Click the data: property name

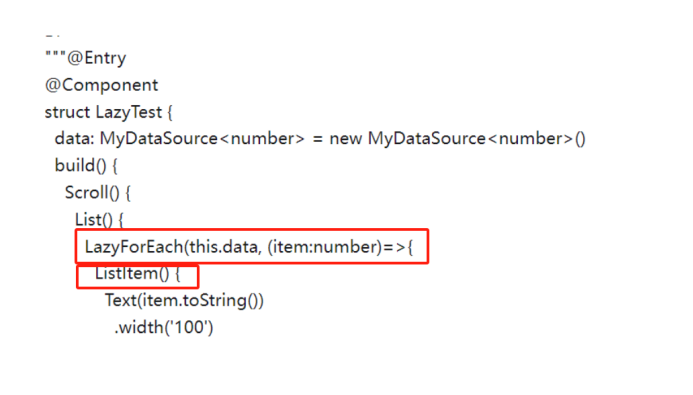(74, 139)
